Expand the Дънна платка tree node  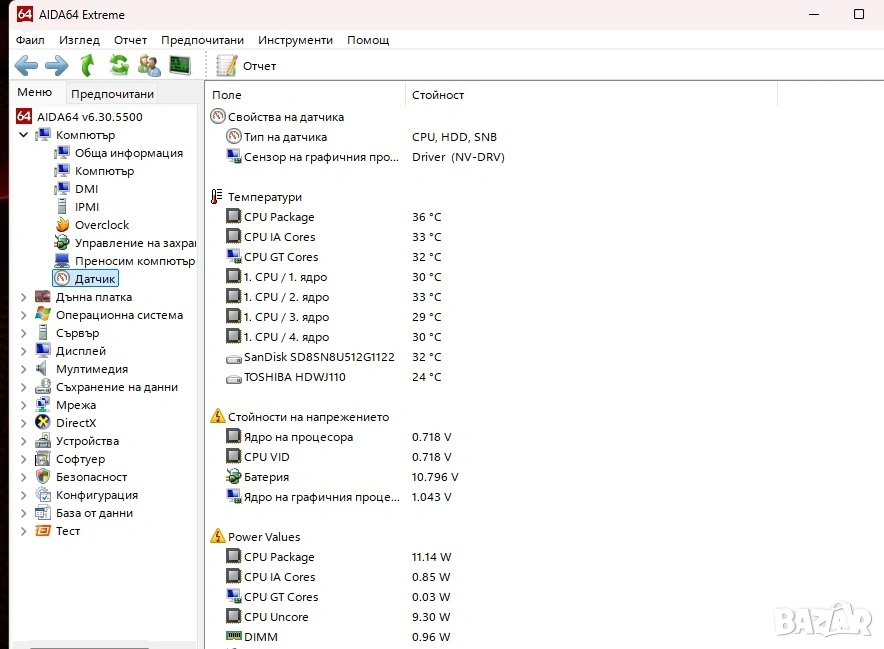point(24,297)
